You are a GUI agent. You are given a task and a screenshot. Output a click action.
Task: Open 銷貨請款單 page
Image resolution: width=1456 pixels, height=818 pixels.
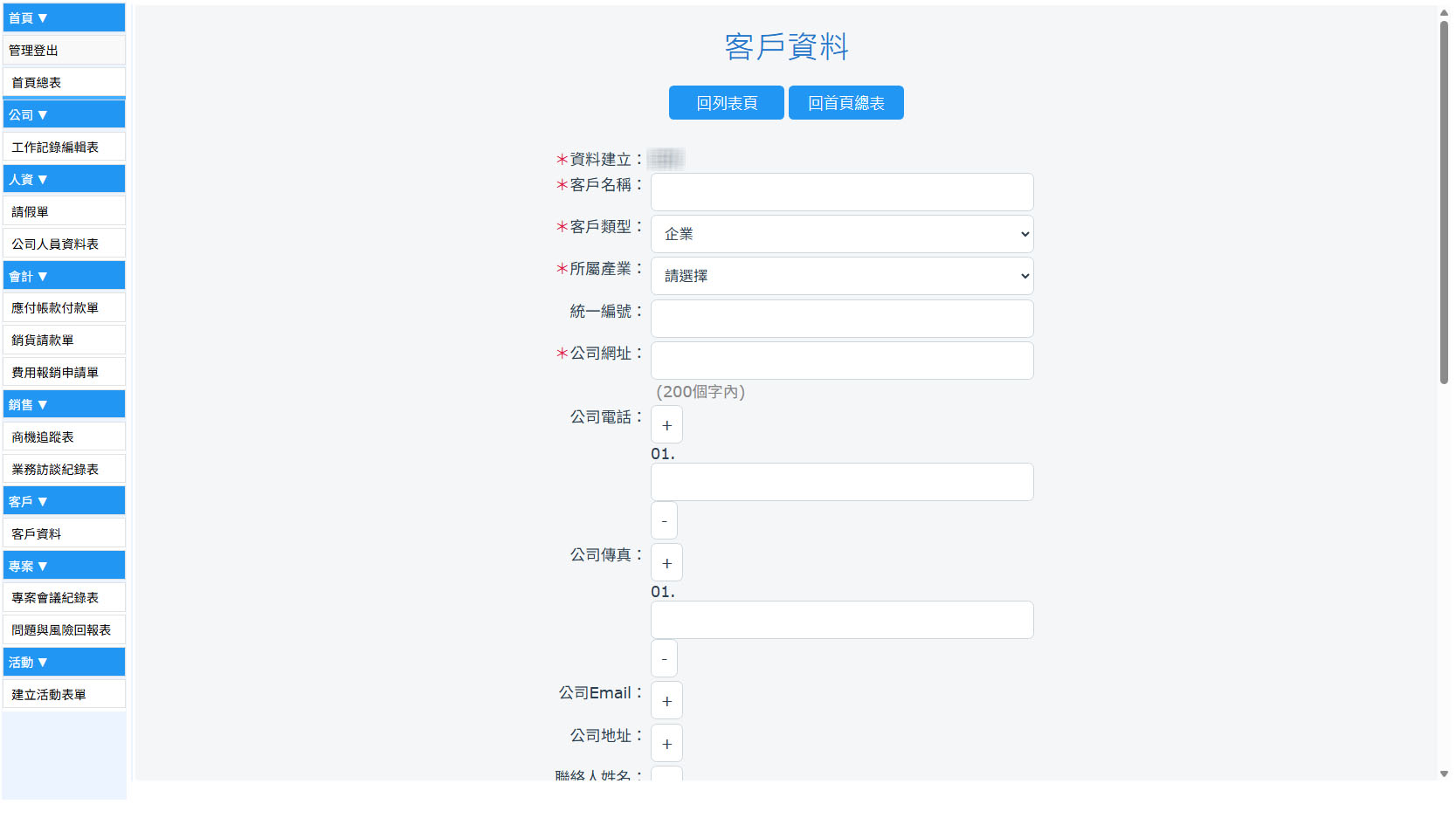click(64, 340)
